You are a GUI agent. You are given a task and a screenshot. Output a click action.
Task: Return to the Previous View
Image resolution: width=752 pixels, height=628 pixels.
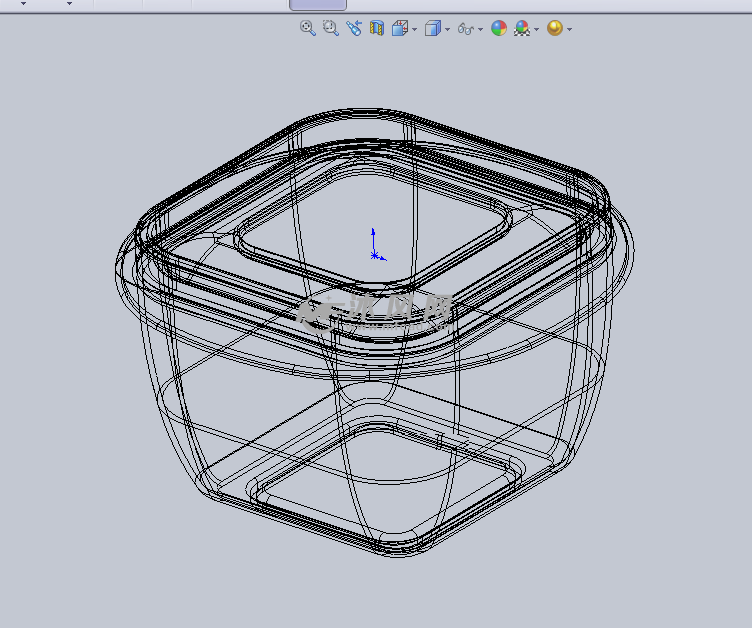pos(354,28)
